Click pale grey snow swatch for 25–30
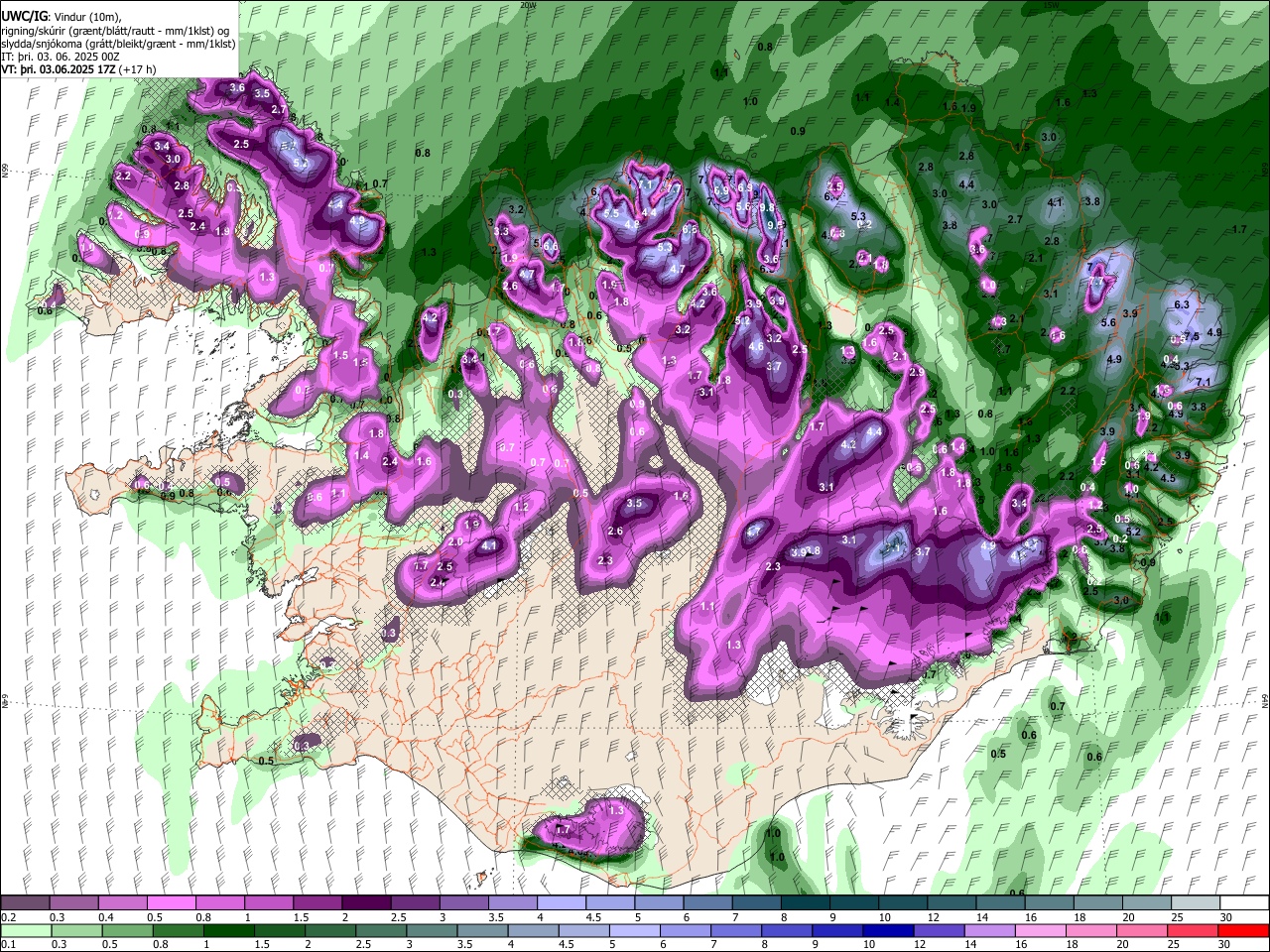 point(1196,903)
